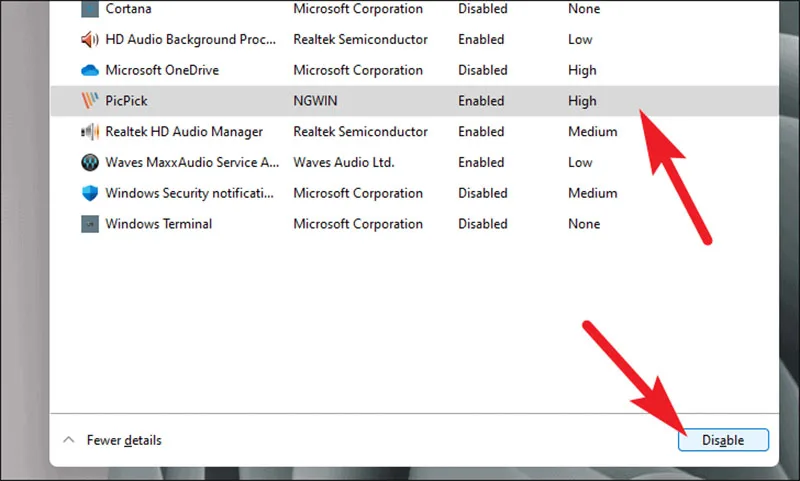The width and height of the screenshot is (800, 481).
Task: Click the Windows Security shield icon
Action: click(x=90, y=193)
